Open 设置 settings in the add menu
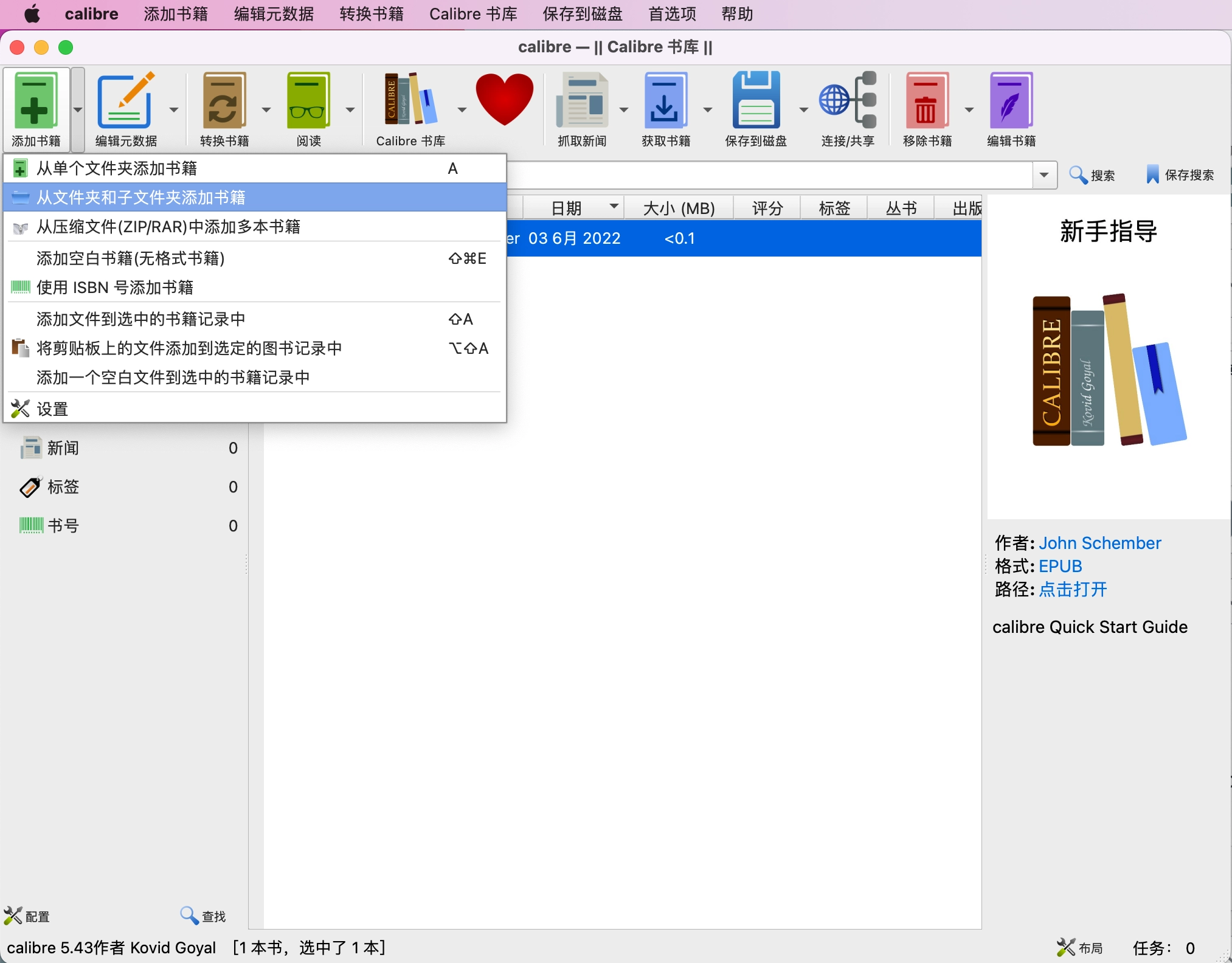The image size is (1232, 963). click(x=255, y=409)
